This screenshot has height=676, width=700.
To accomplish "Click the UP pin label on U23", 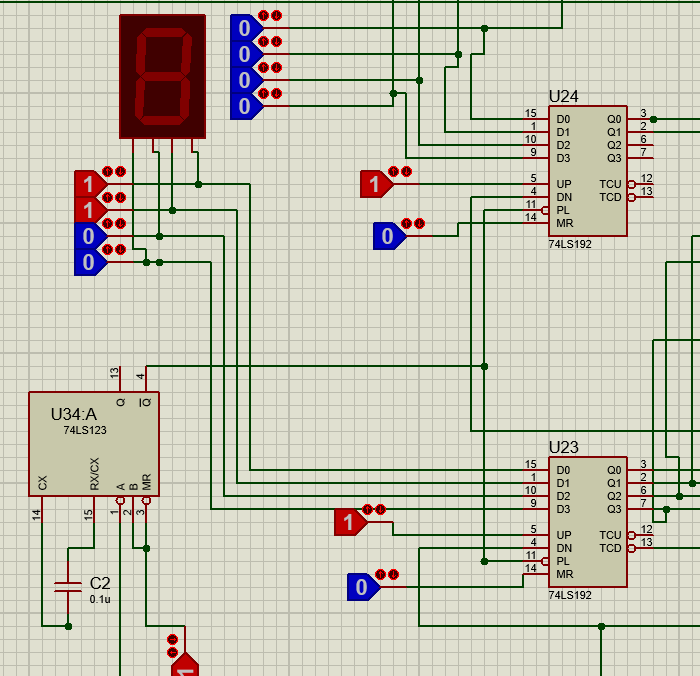I will [x=564, y=535].
